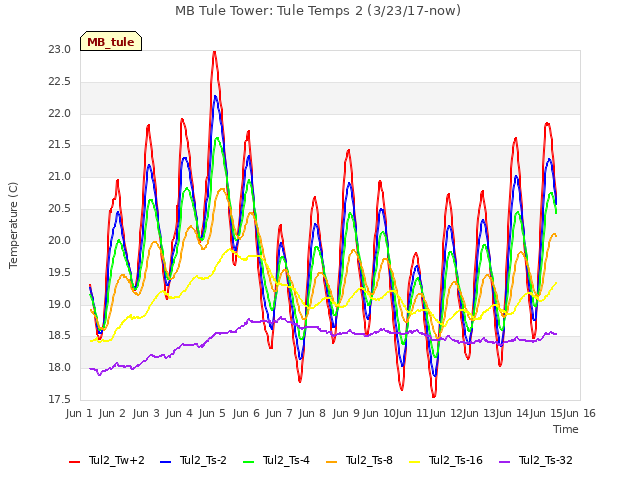Select the Tul2_Ts-16 legend entry

pyautogui.click(x=446, y=460)
